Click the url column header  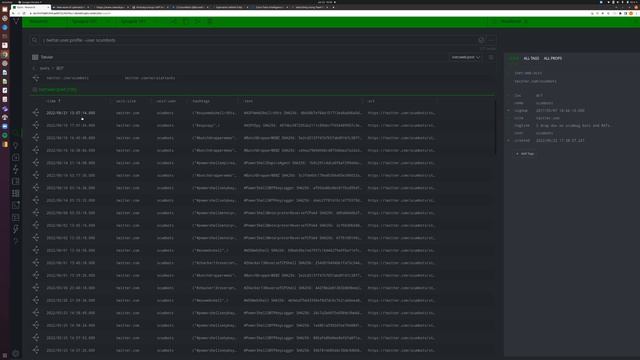click(x=371, y=101)
